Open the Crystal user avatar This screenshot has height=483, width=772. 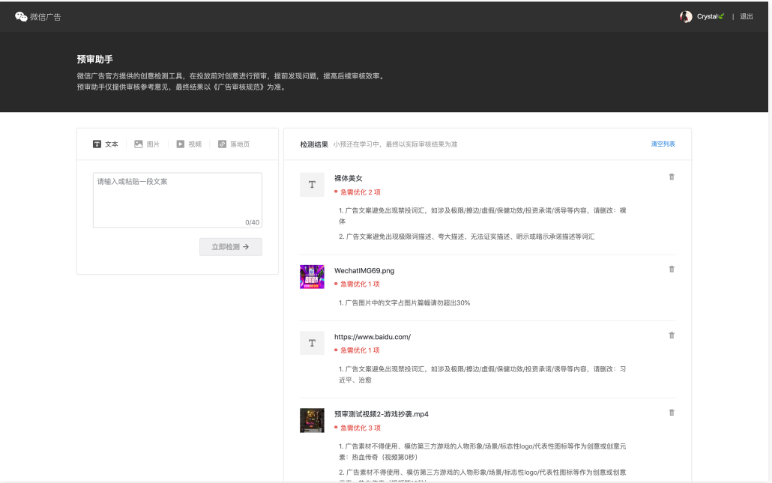pos(686,17)
